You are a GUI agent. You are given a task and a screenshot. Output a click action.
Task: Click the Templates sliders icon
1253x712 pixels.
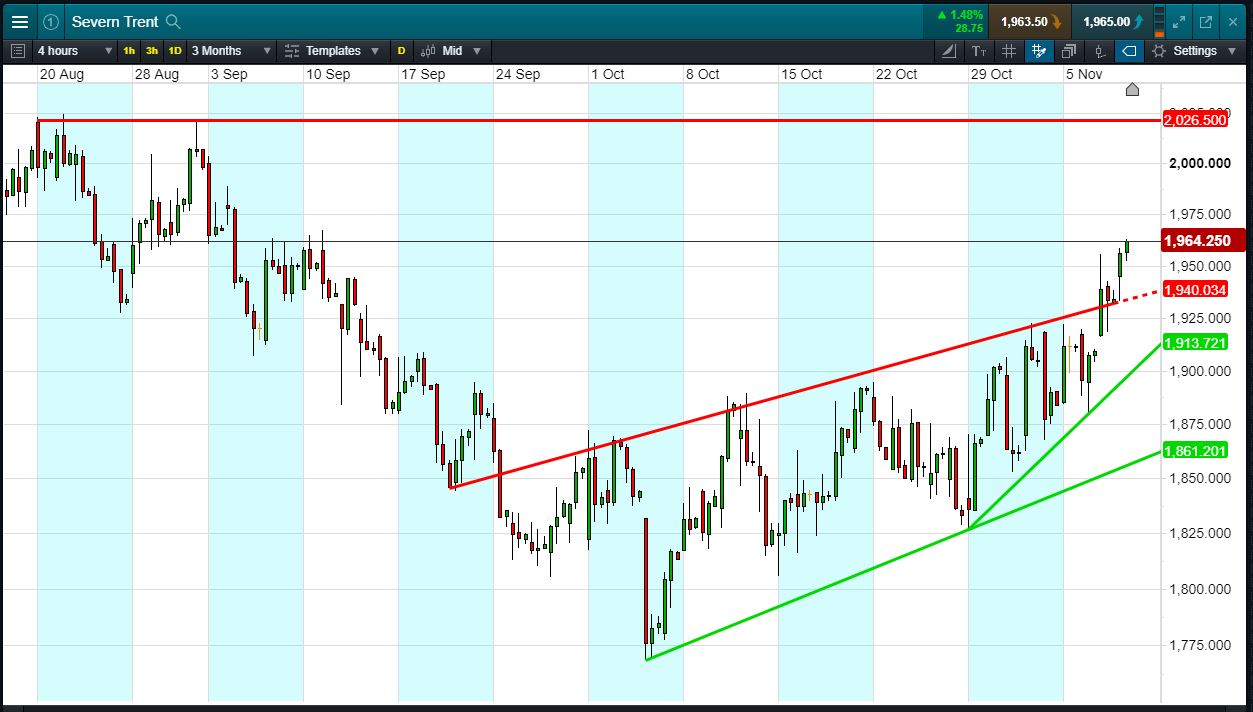point(292,51)
